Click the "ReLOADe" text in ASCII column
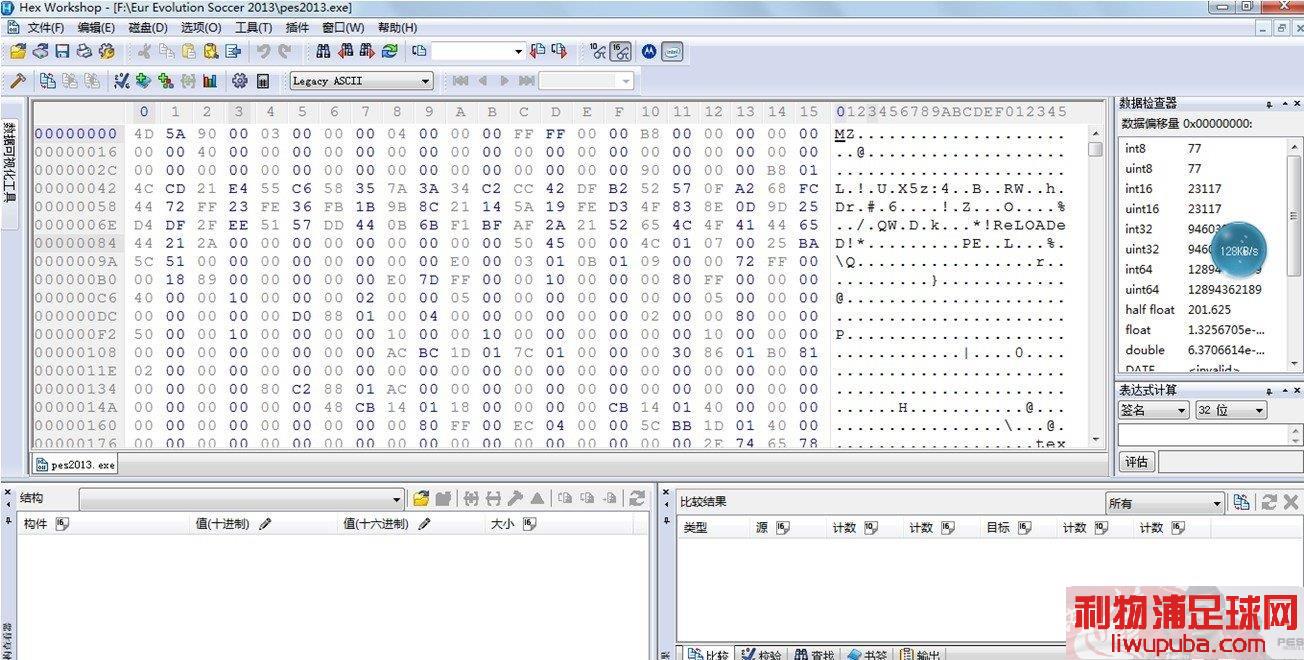This screenshot has width=1304, height=660. click(1027, 225)
